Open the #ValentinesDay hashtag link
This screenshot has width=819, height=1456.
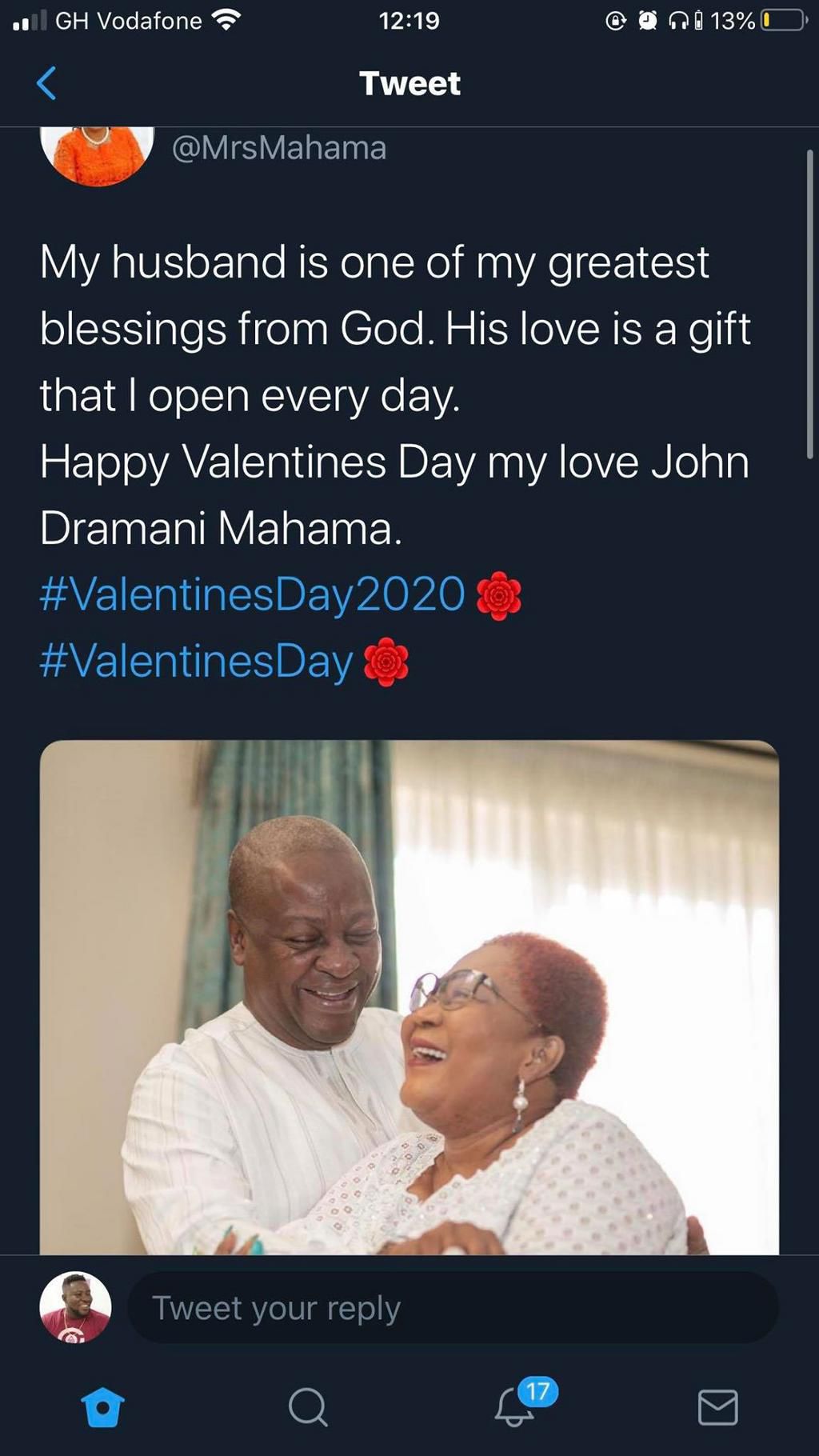pos(196,662)
